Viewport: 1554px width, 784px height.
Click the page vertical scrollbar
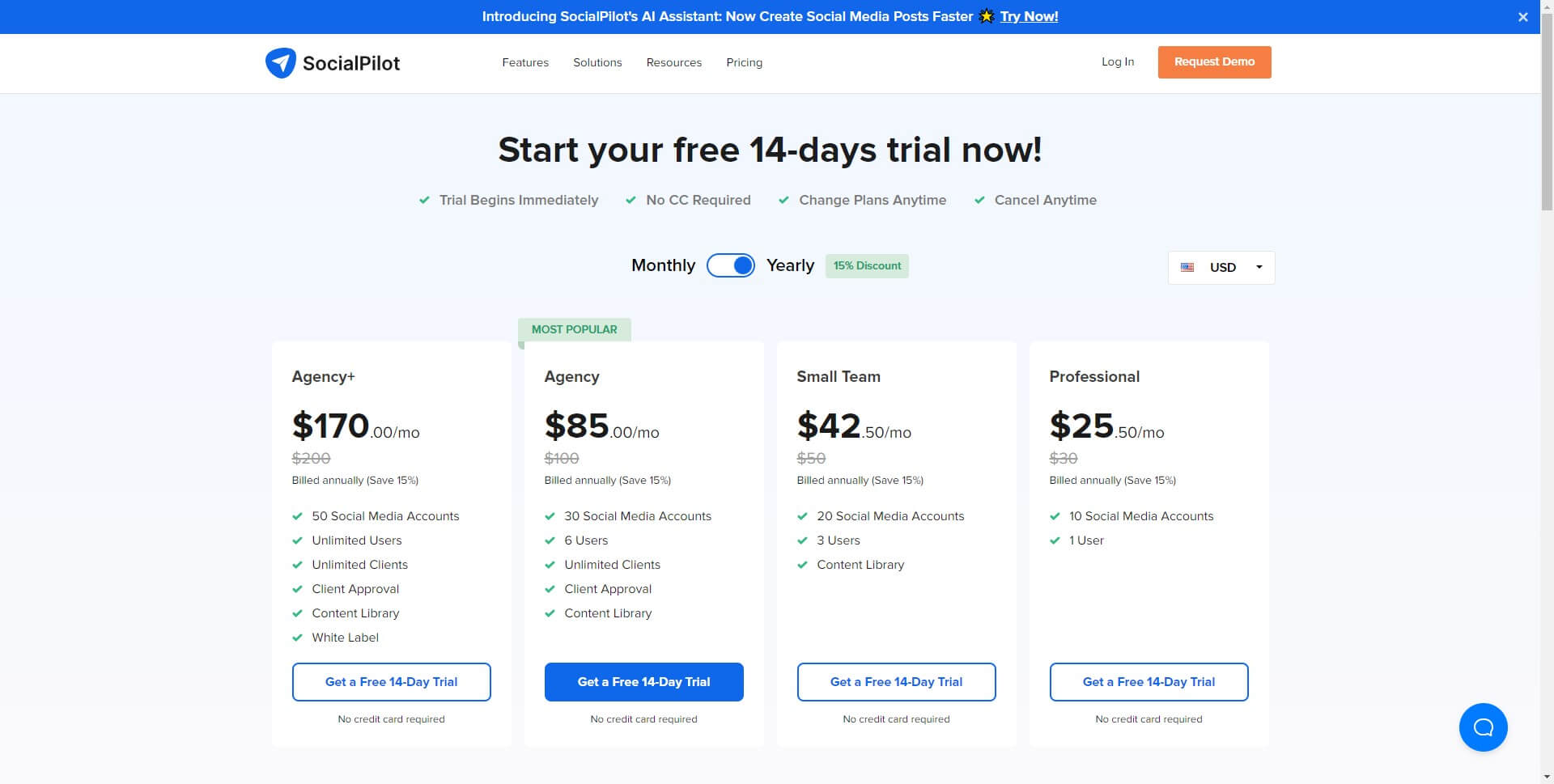point(1547,113)
